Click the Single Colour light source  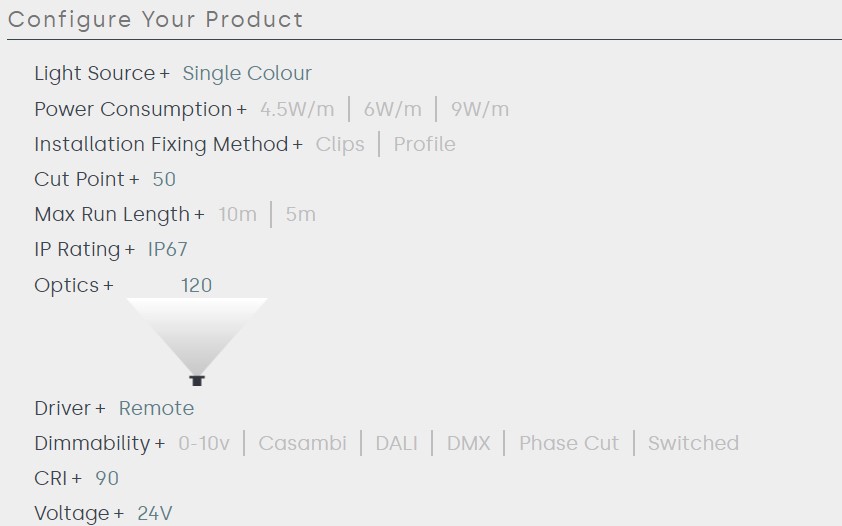coord(247,74)
